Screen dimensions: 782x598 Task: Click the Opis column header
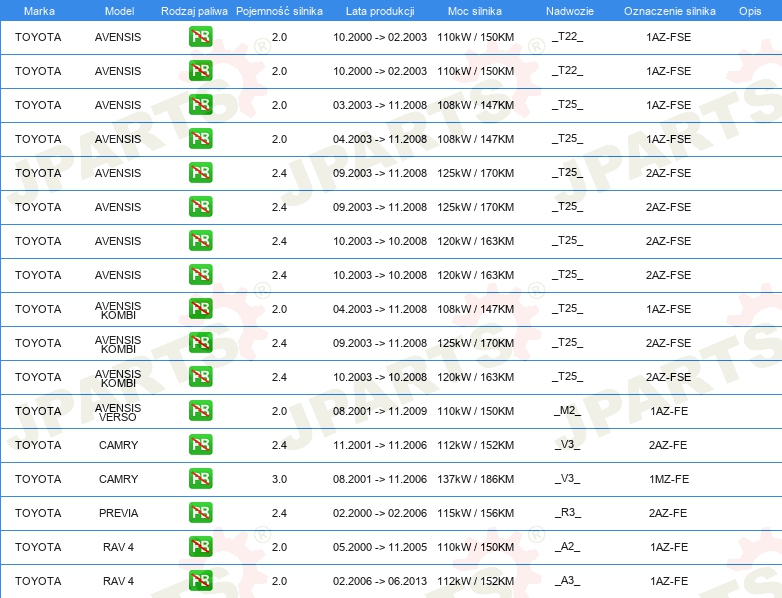coord(750,11)
